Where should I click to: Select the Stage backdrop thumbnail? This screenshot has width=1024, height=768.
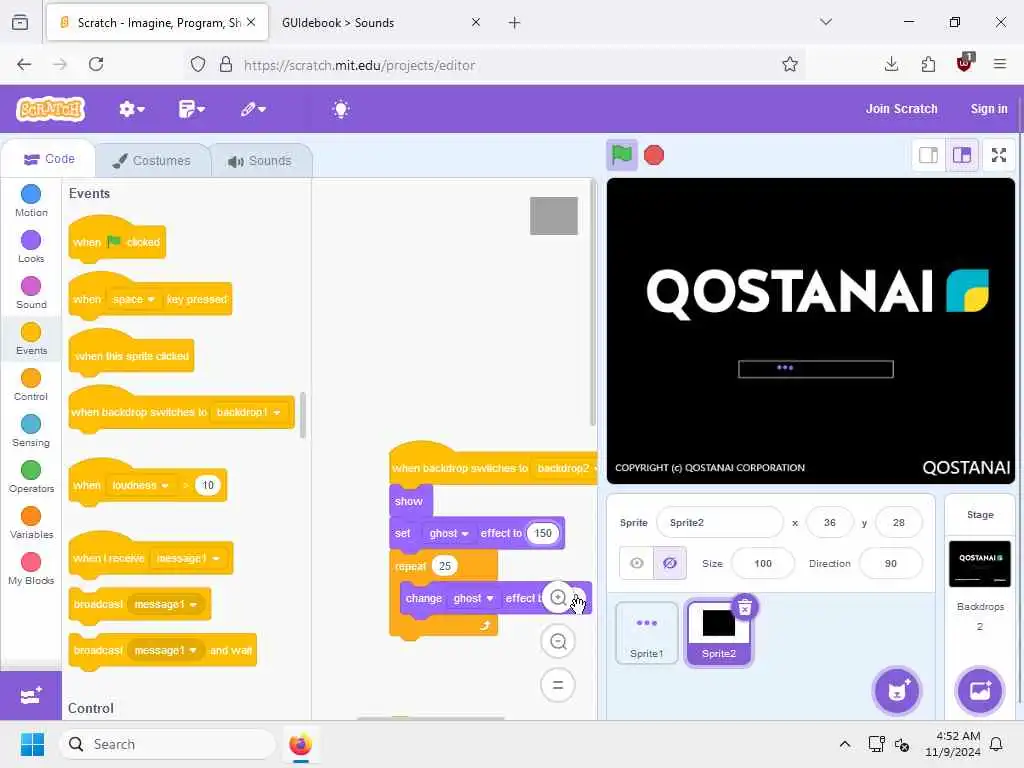pos(980,564)
